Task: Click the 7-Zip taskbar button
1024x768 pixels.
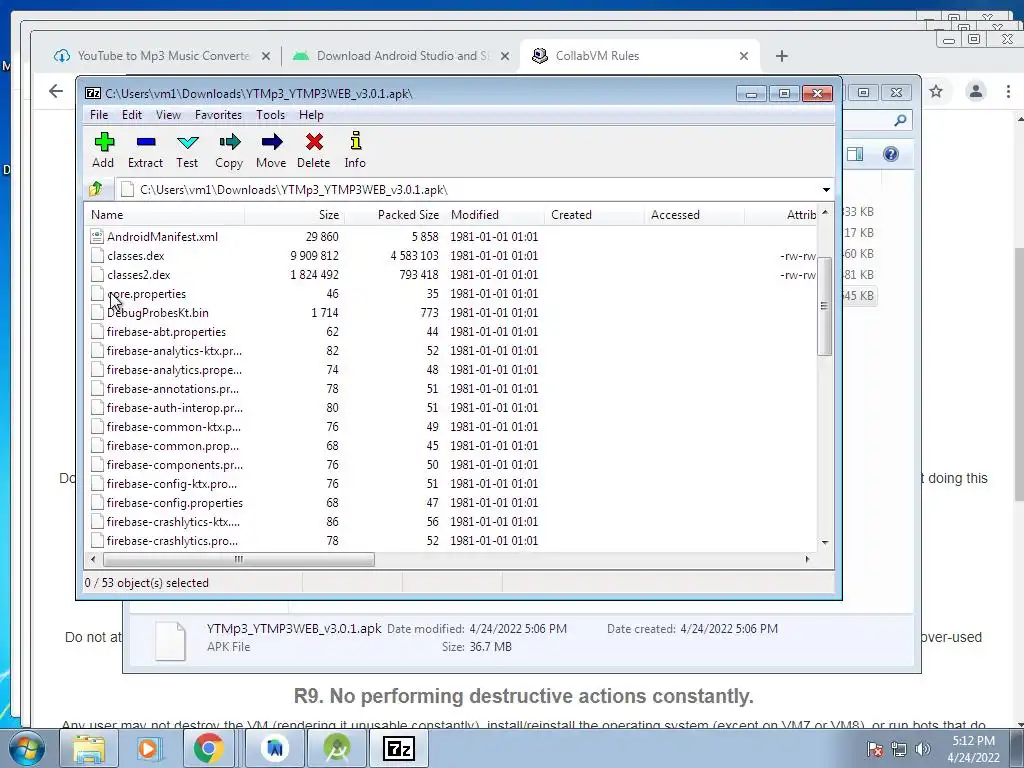Action: point(398,748)
